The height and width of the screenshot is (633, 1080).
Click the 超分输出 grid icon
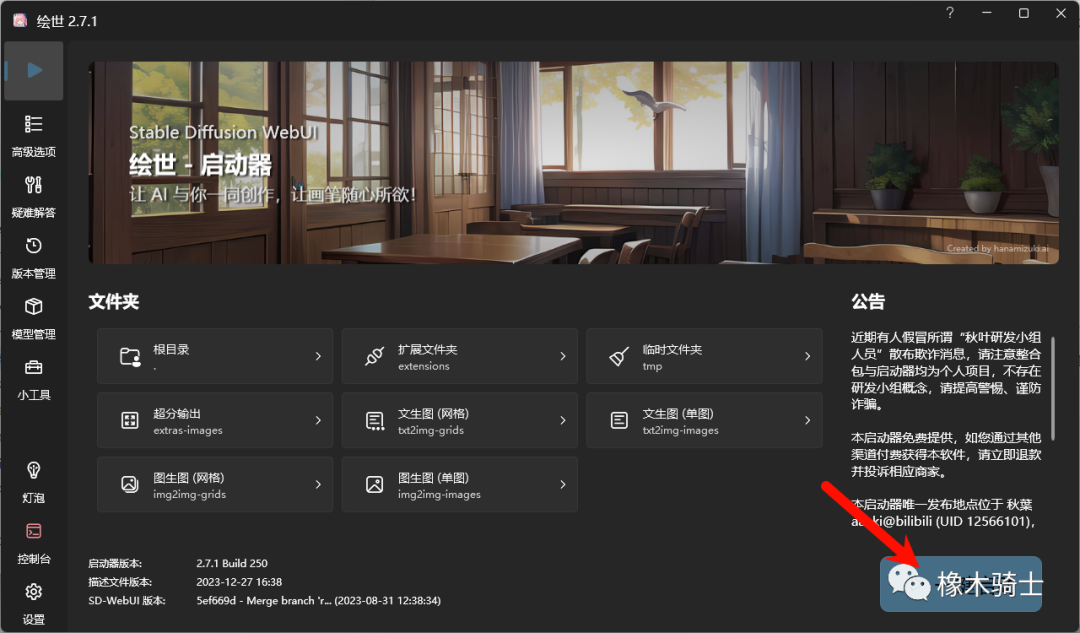pyautogui.click(x=130, y=420)
